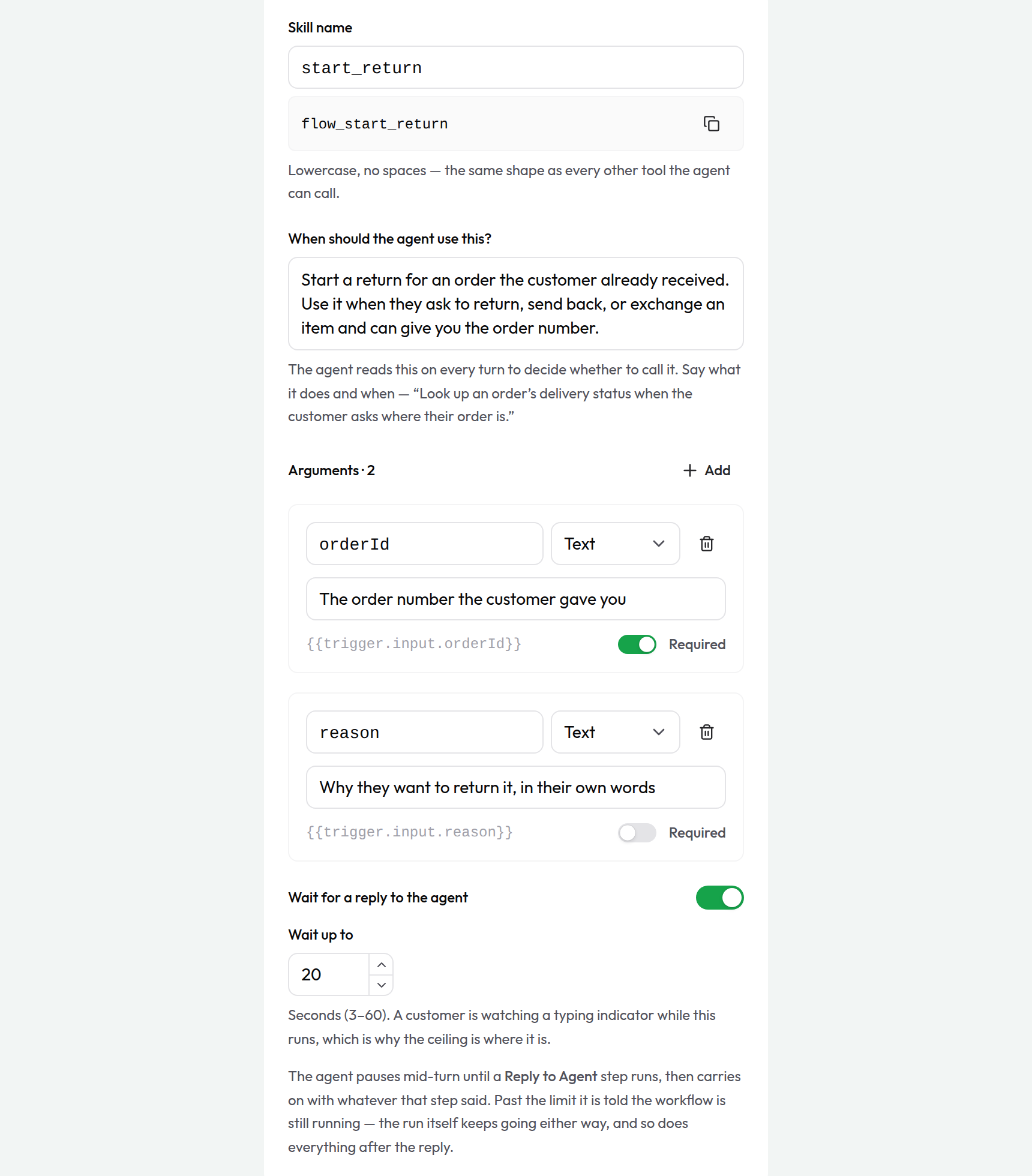Click the plus icon next to Add
This screenshot has height=1176, width=1032.
click(x=690, y=470)
